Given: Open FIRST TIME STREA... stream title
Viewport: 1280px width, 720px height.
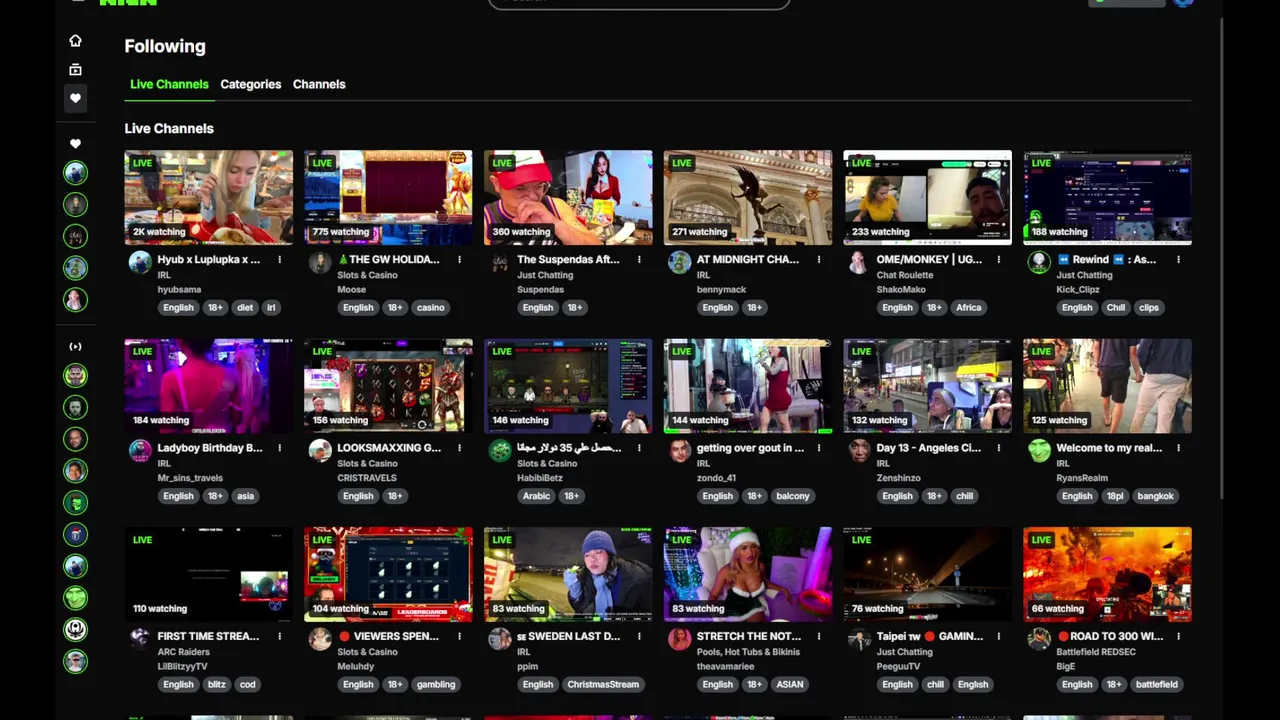Looking at the screenshot, I should [x=208, y=636].
